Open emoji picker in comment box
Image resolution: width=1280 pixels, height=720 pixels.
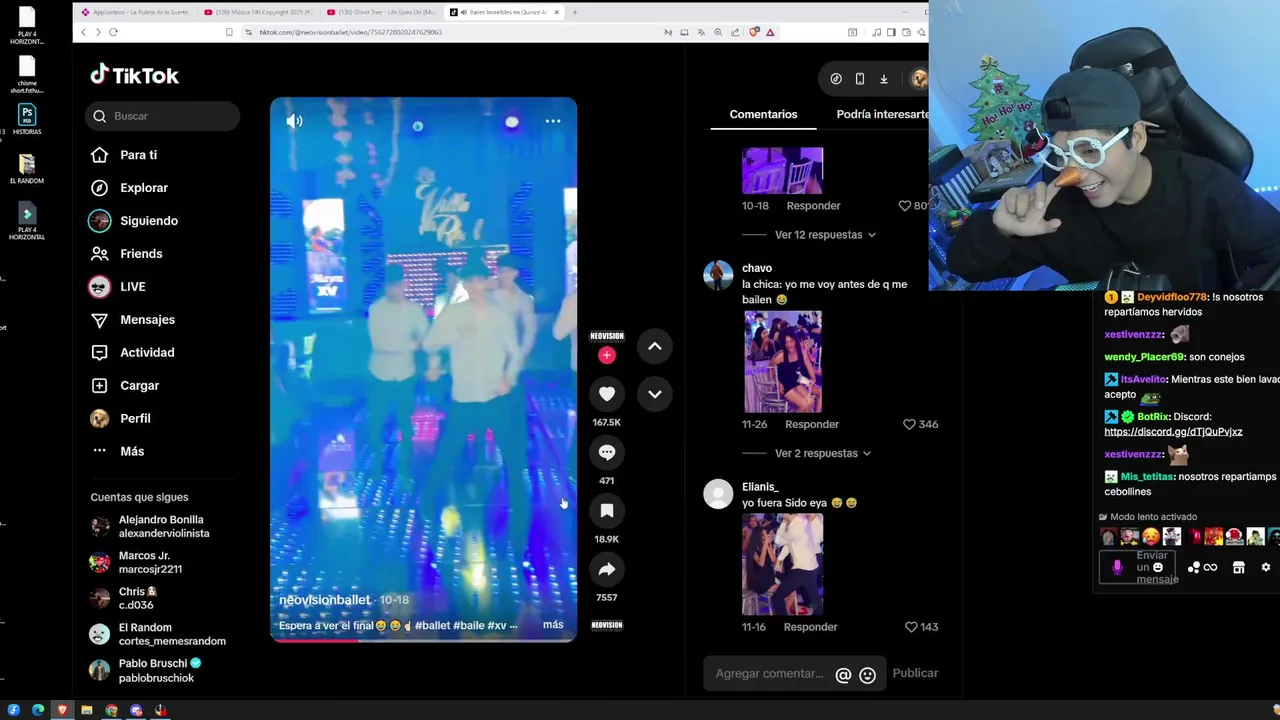pyautogui.click(x=868, y=675)
